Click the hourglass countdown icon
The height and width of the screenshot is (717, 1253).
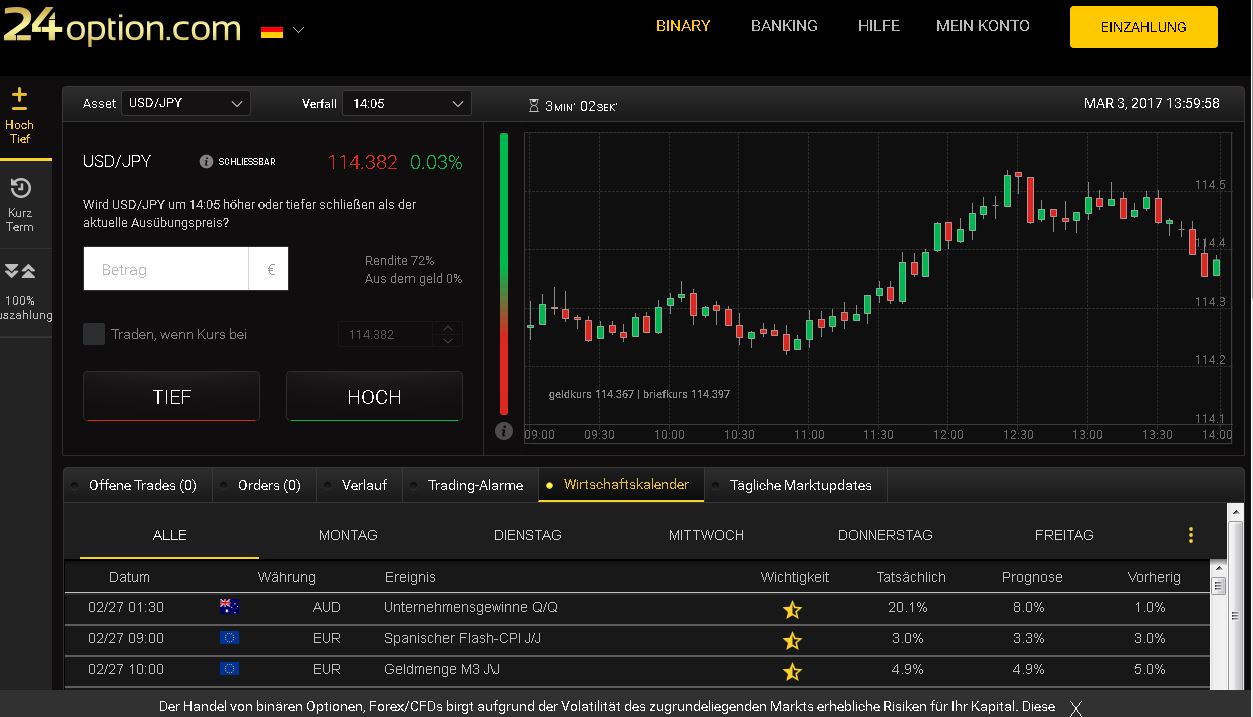click(534, 104)
